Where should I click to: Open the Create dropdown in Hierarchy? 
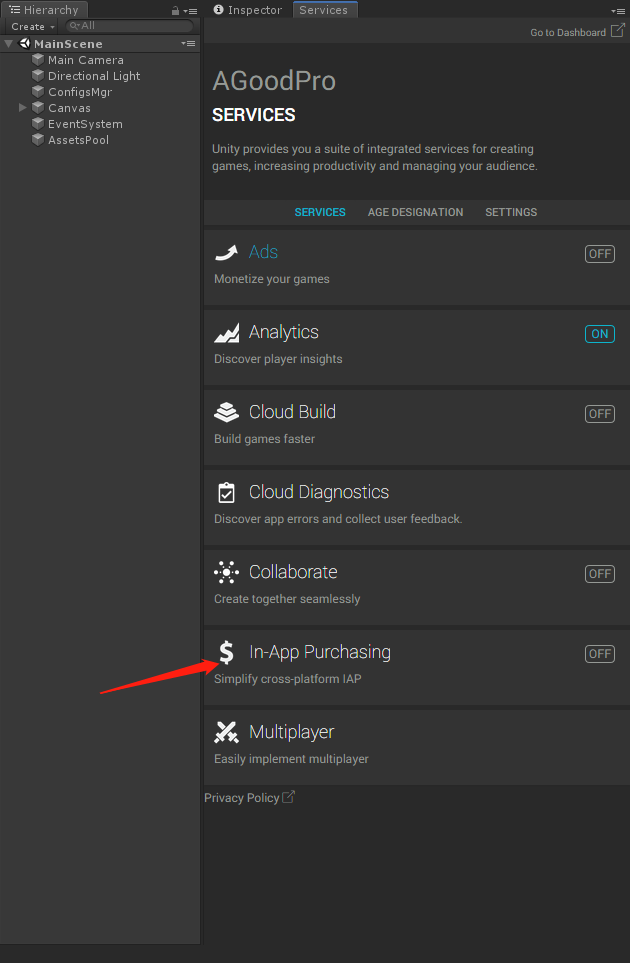pos(31,26)
